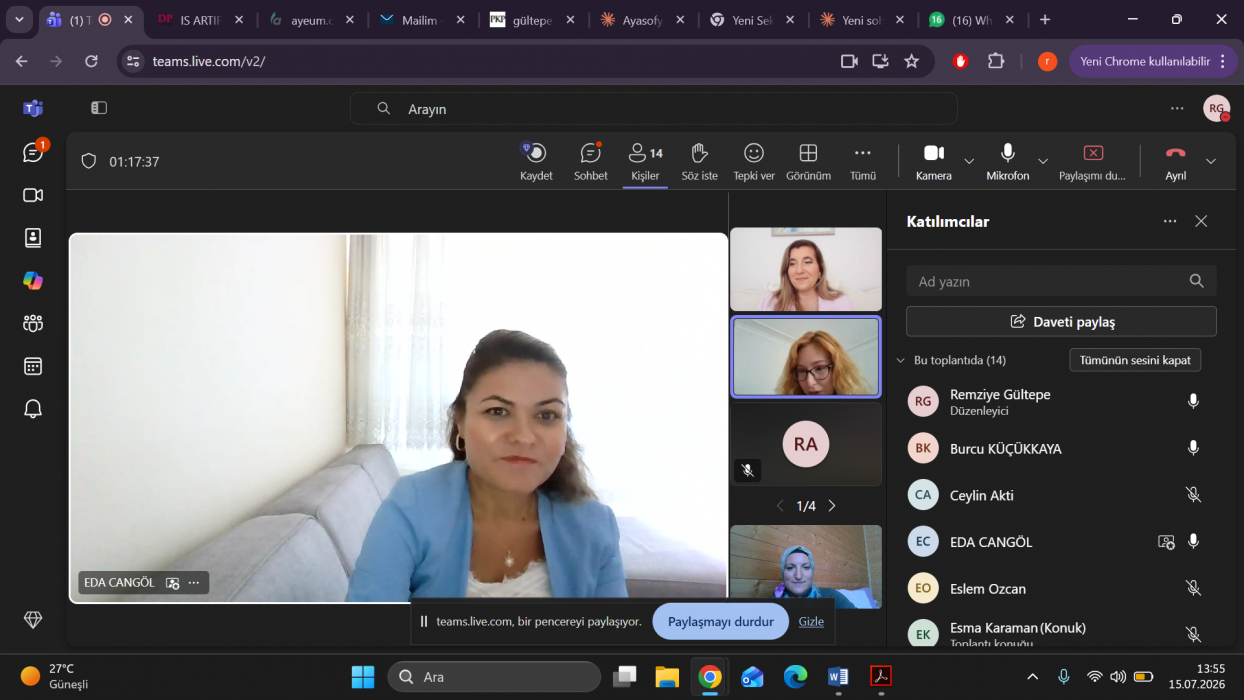This screenshot has width=1244, height=700.
Task: Expand the leave options arrow
Action: click(x=1211, y=161)
